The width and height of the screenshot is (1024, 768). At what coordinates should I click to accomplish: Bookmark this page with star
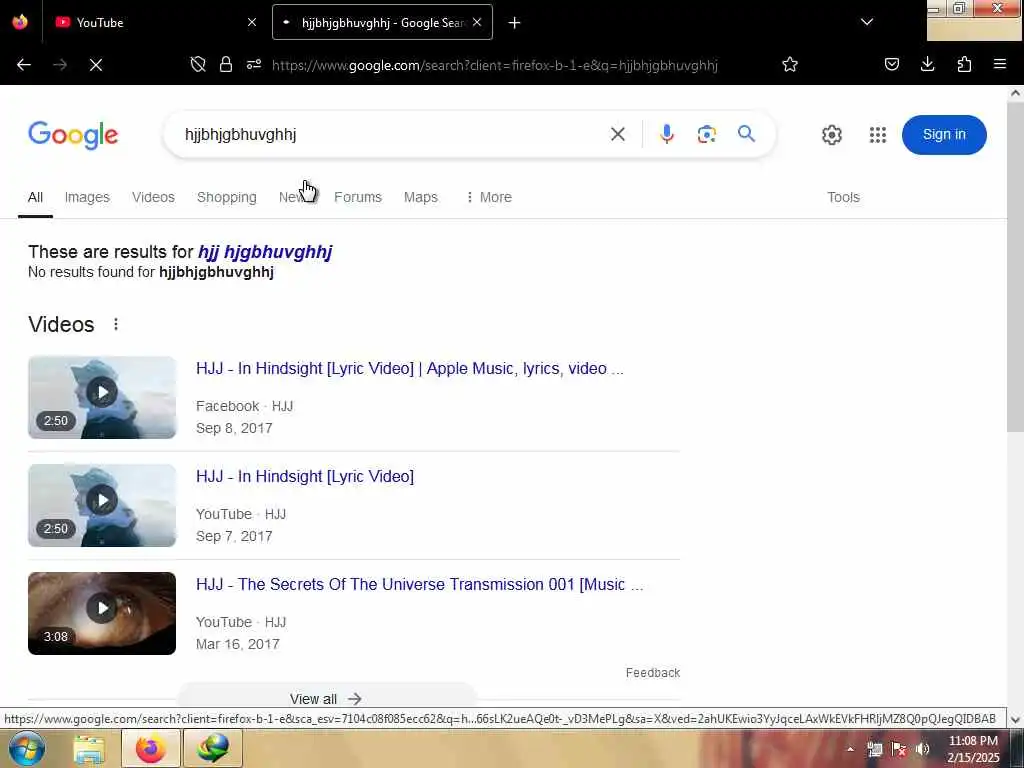[x=790, y=64]
